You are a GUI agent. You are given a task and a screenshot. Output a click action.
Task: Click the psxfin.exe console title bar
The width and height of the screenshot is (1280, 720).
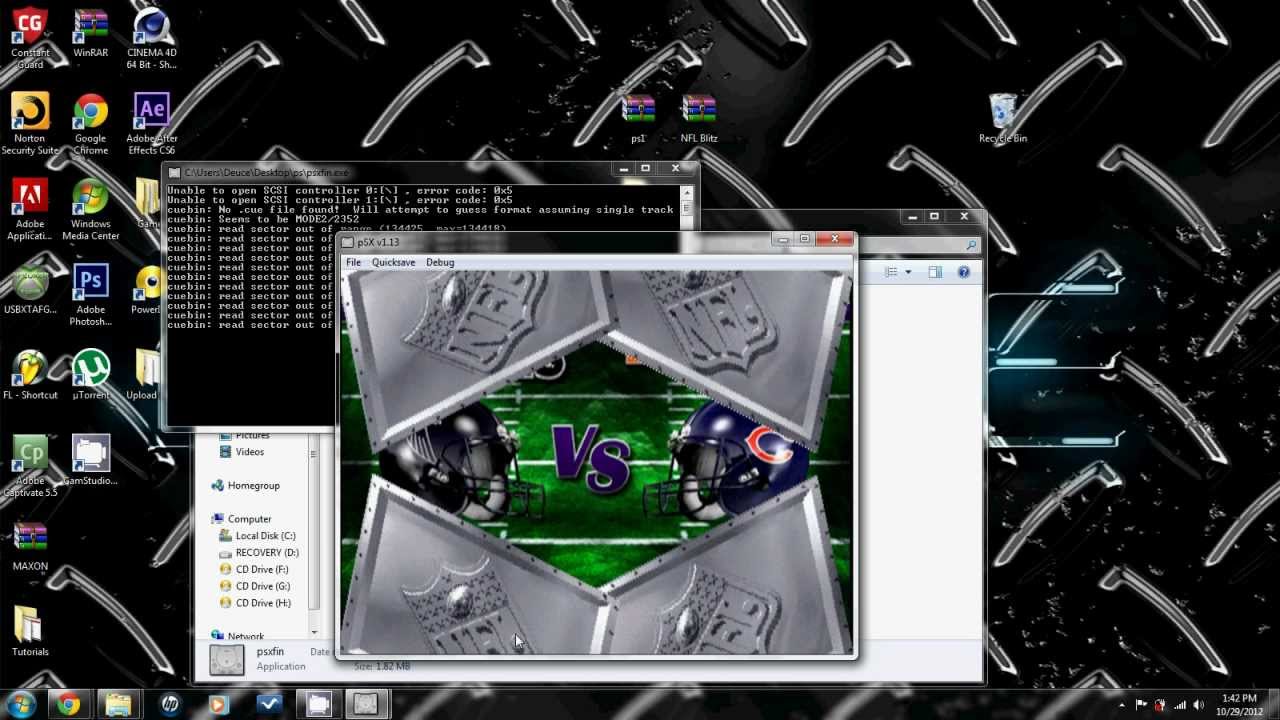390,172
